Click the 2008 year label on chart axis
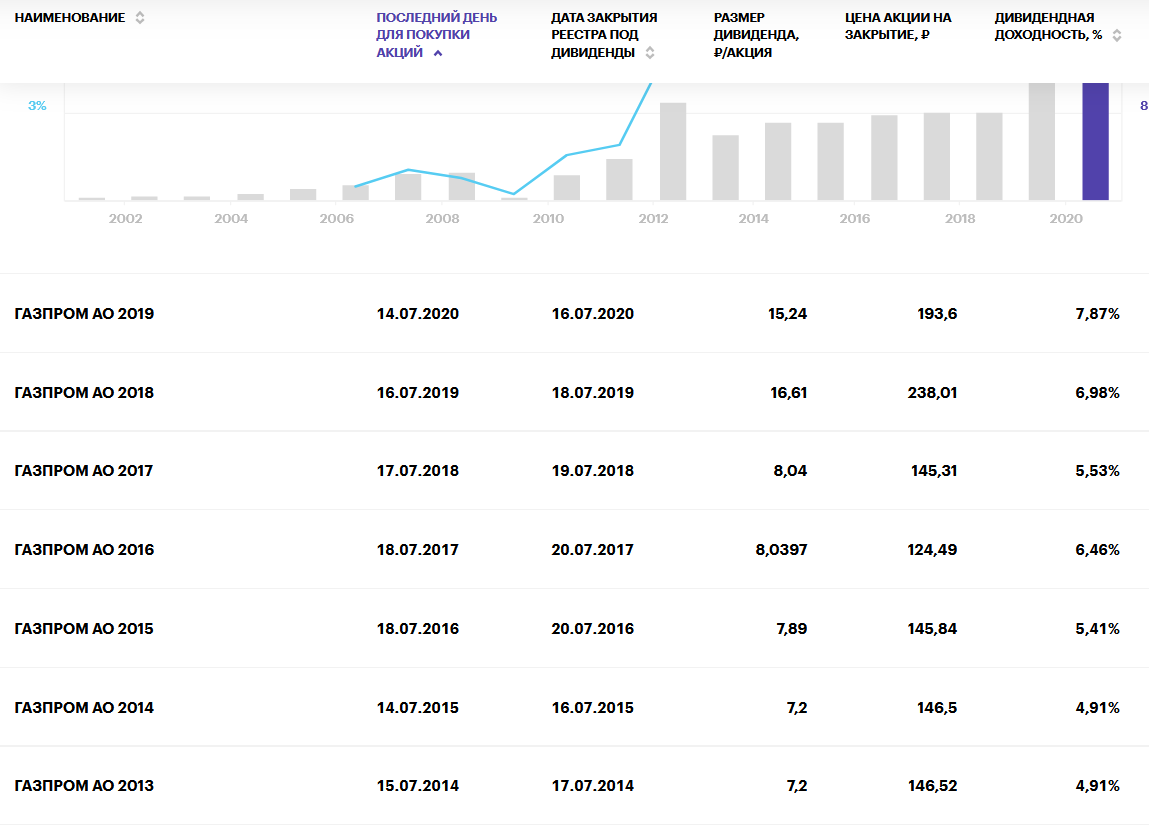The image size is (1149, 833). [443, 218]
